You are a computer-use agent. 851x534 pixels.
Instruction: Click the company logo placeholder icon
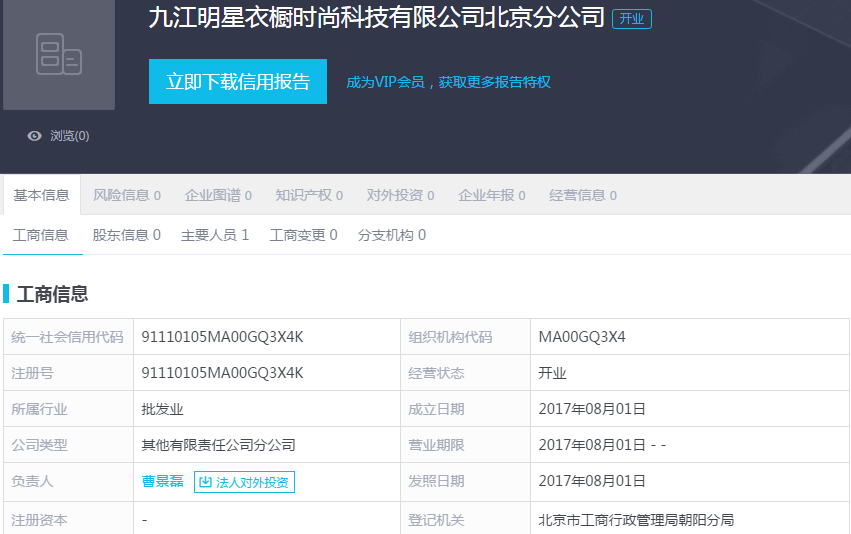tap(59, 54)
